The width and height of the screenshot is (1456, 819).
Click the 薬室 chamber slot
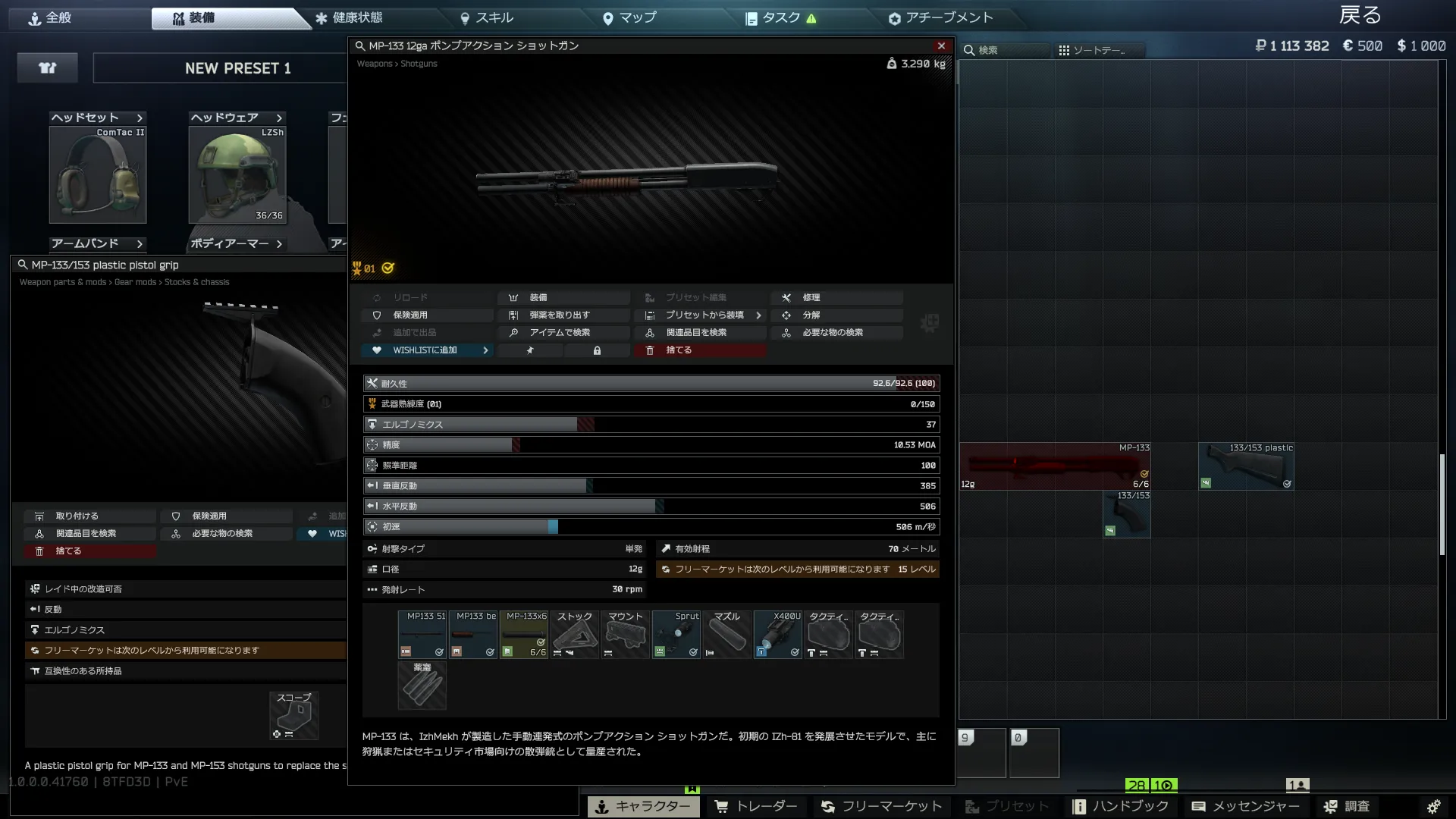[422, 686]
